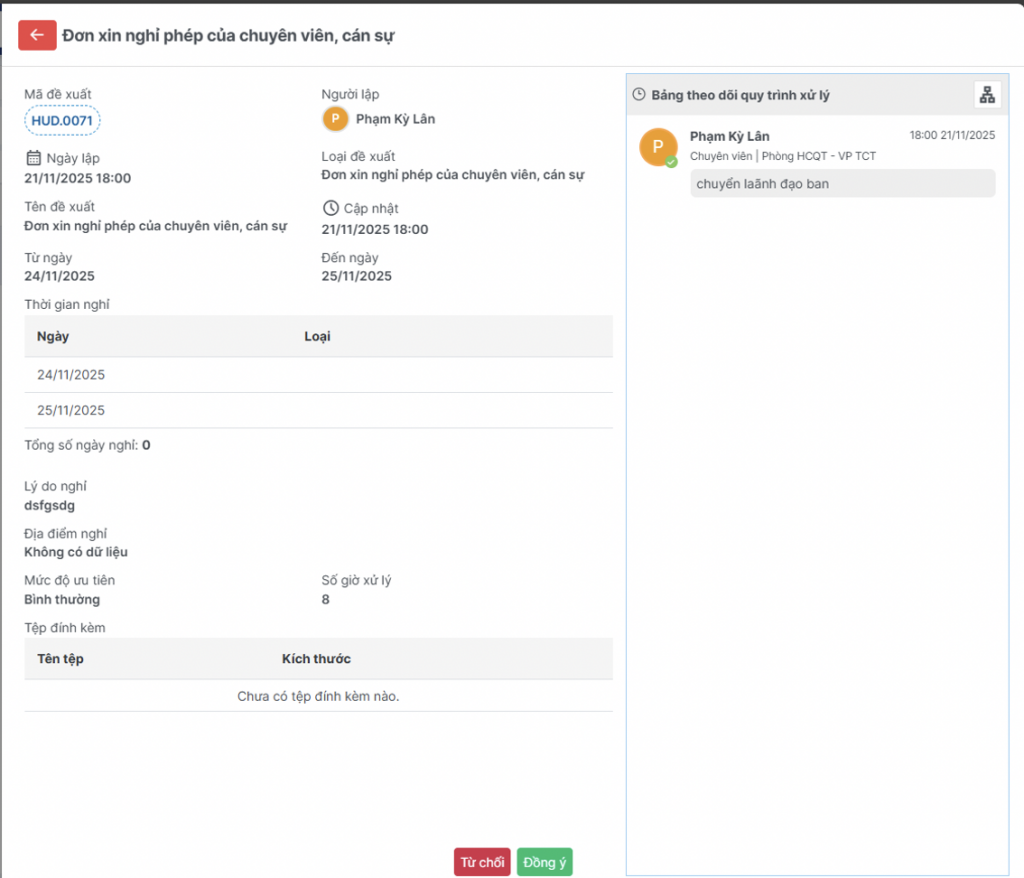Click the HUD.0071 proposal code badge

(62, 121)
